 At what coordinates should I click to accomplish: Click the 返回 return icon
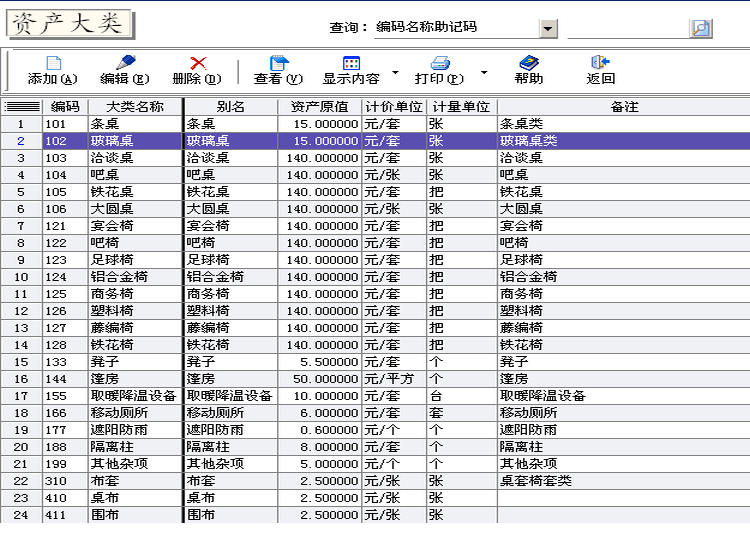click(600, 62)
